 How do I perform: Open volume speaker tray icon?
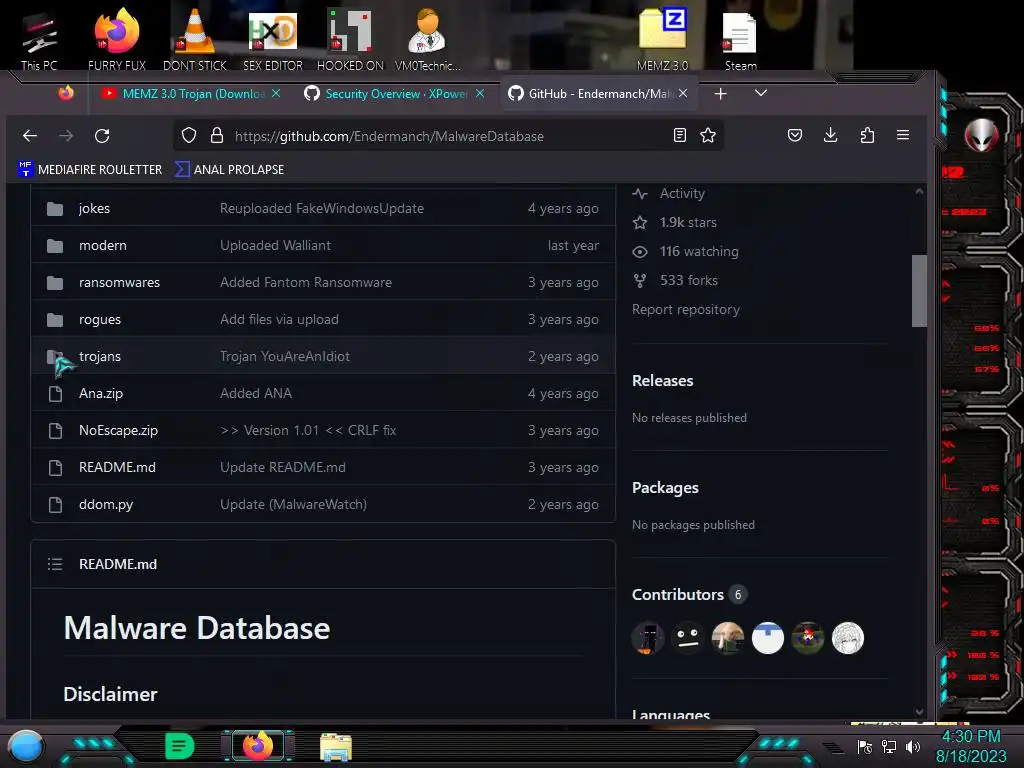tap(912, 746)
